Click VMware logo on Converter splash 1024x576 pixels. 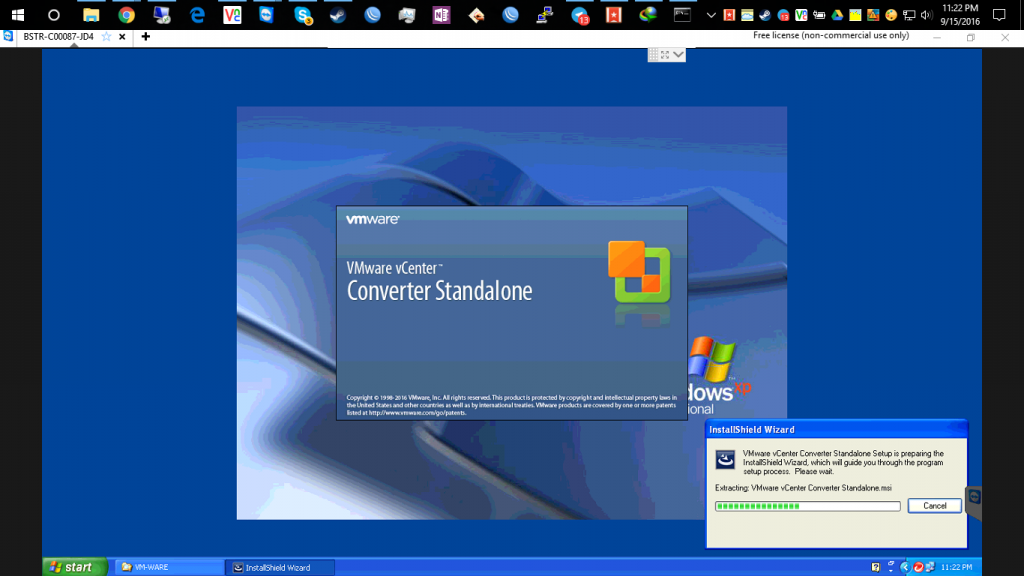(x=372, y=219)
